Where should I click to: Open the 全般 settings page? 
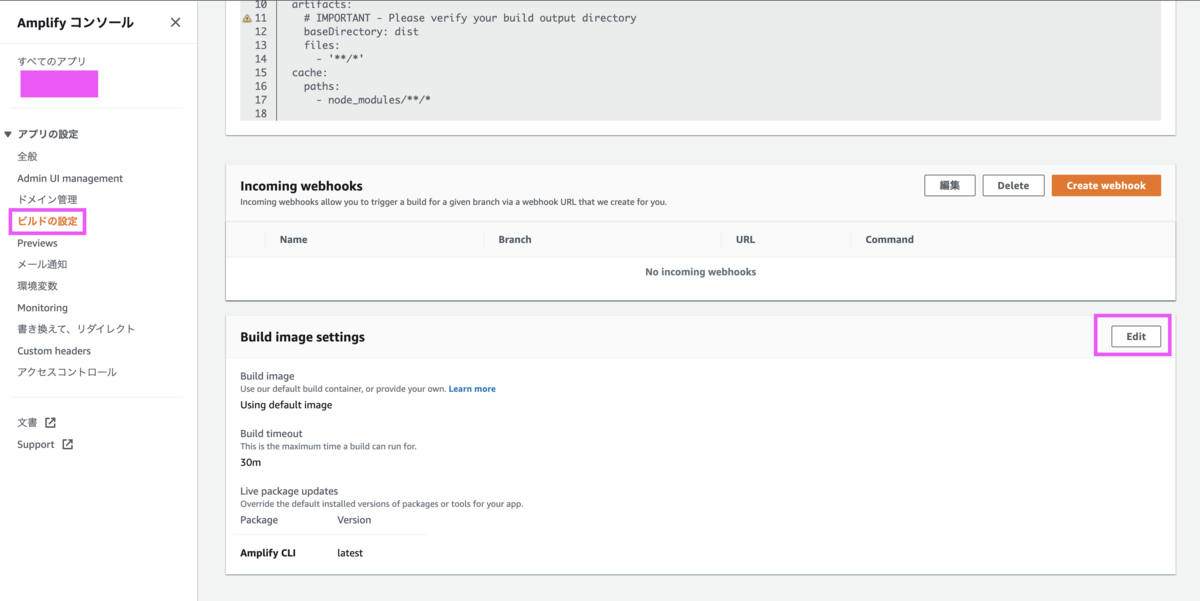[x=28, y=156]
